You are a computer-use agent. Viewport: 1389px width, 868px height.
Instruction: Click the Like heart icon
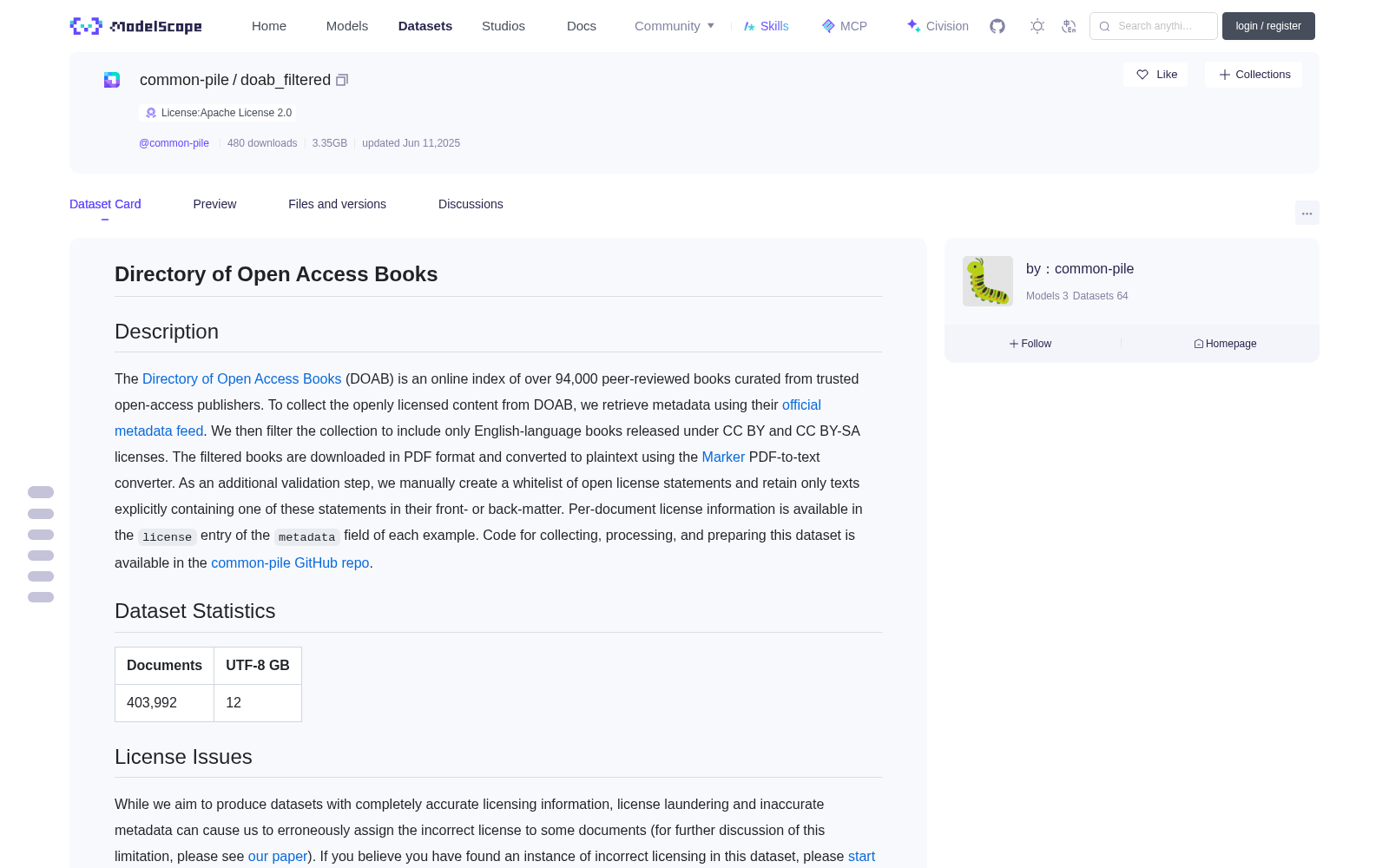click(x=1142, y=75)
